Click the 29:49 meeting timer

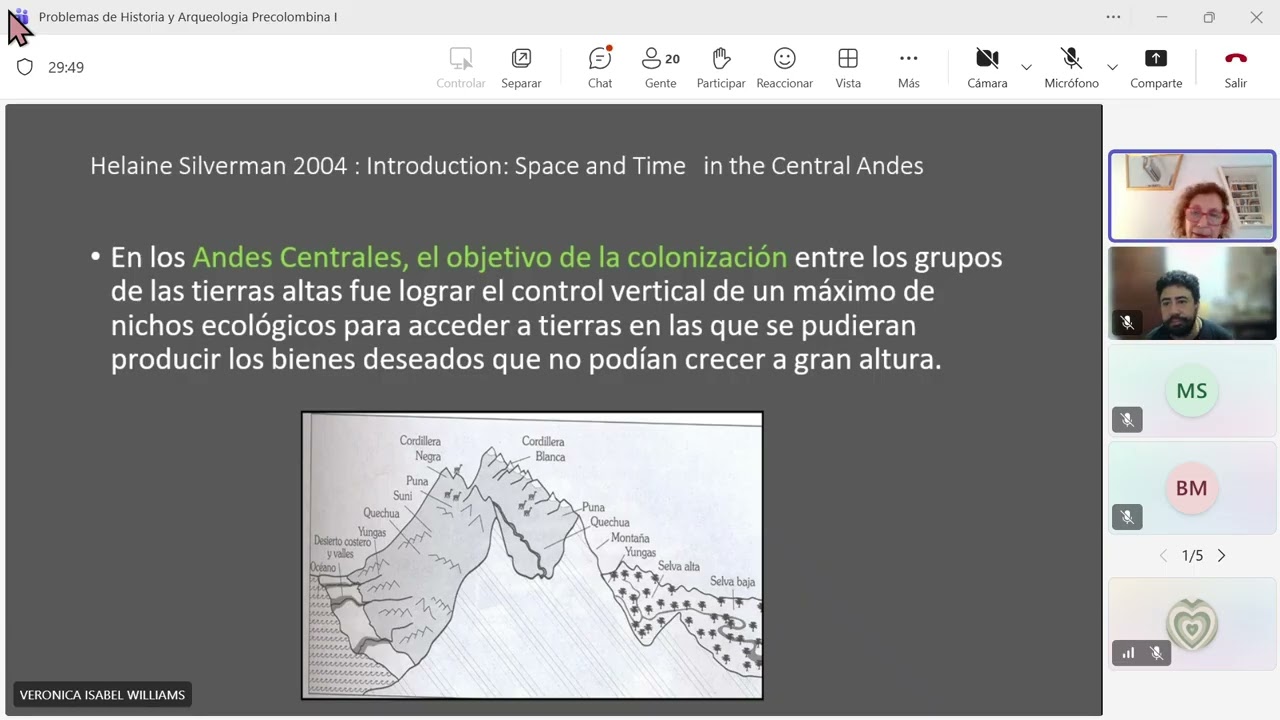pos(66,67)
